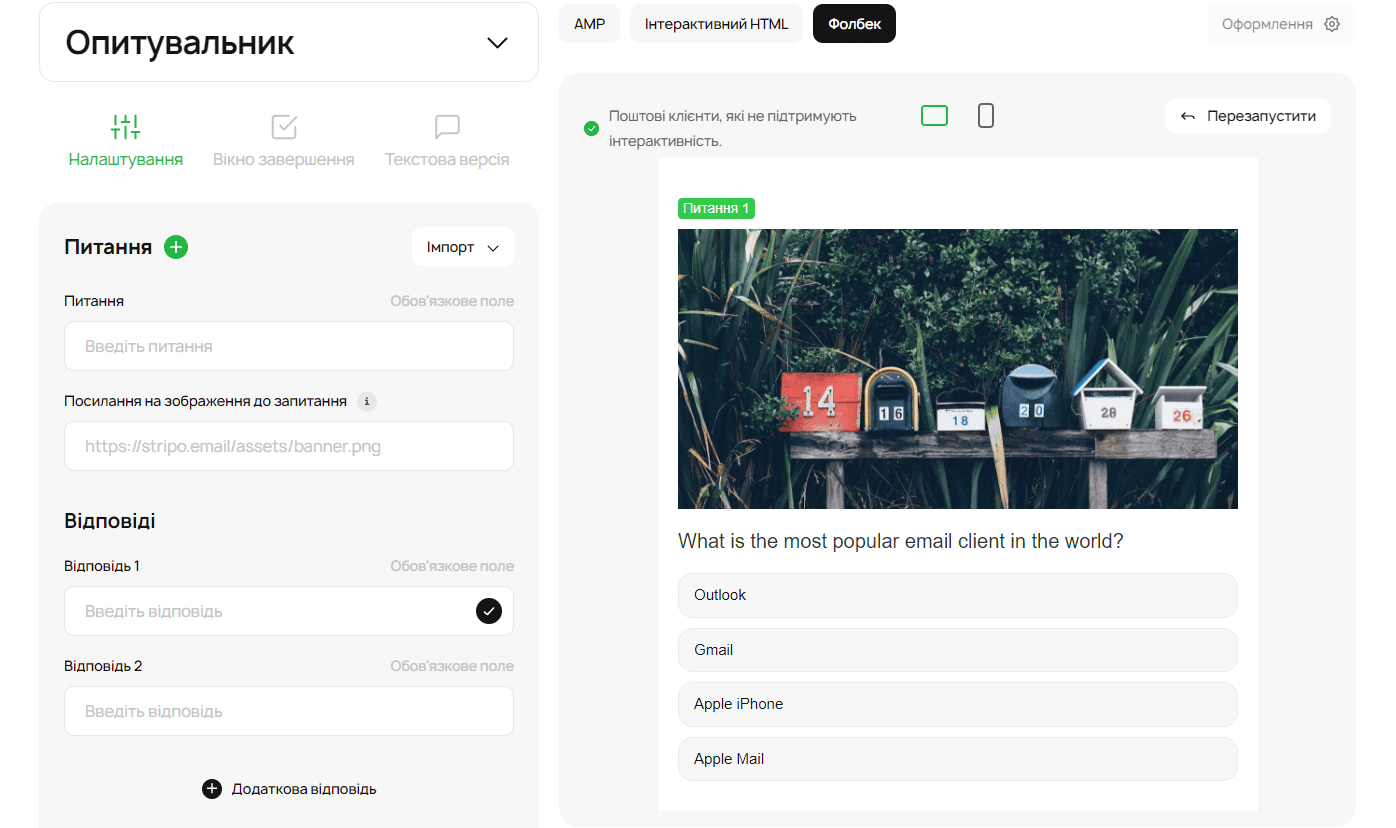Open the Імпорт dropdown menu

click(462, 247)
